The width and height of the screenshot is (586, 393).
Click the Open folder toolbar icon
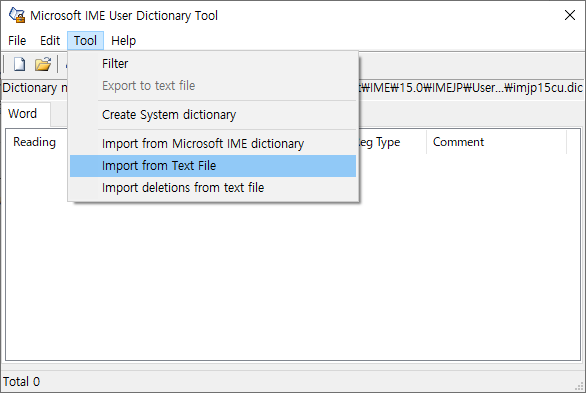pos(43,64)
